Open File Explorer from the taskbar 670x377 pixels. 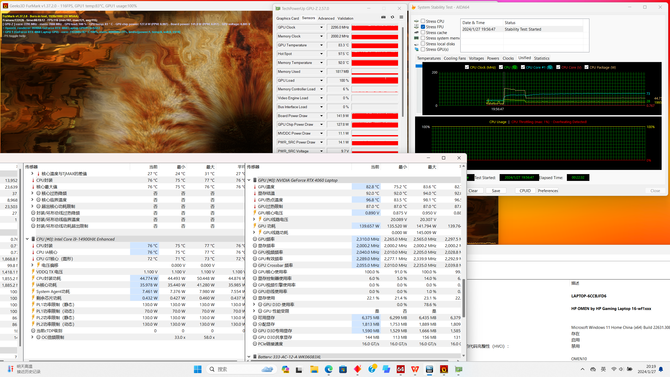pos(314,369)
